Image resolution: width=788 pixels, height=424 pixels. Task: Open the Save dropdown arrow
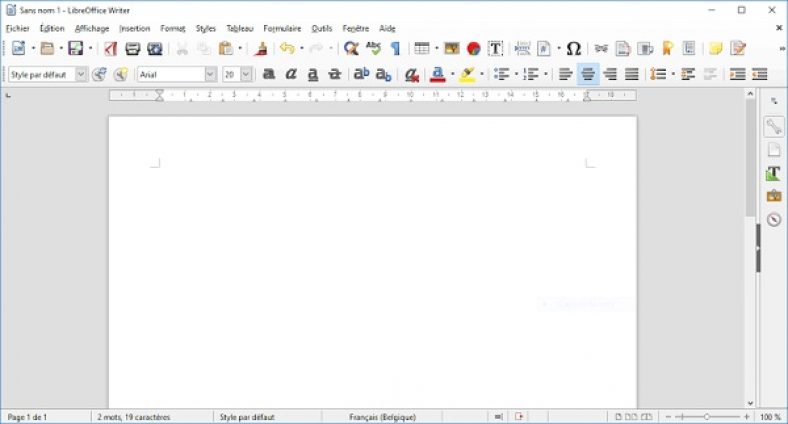coord(90,48)
